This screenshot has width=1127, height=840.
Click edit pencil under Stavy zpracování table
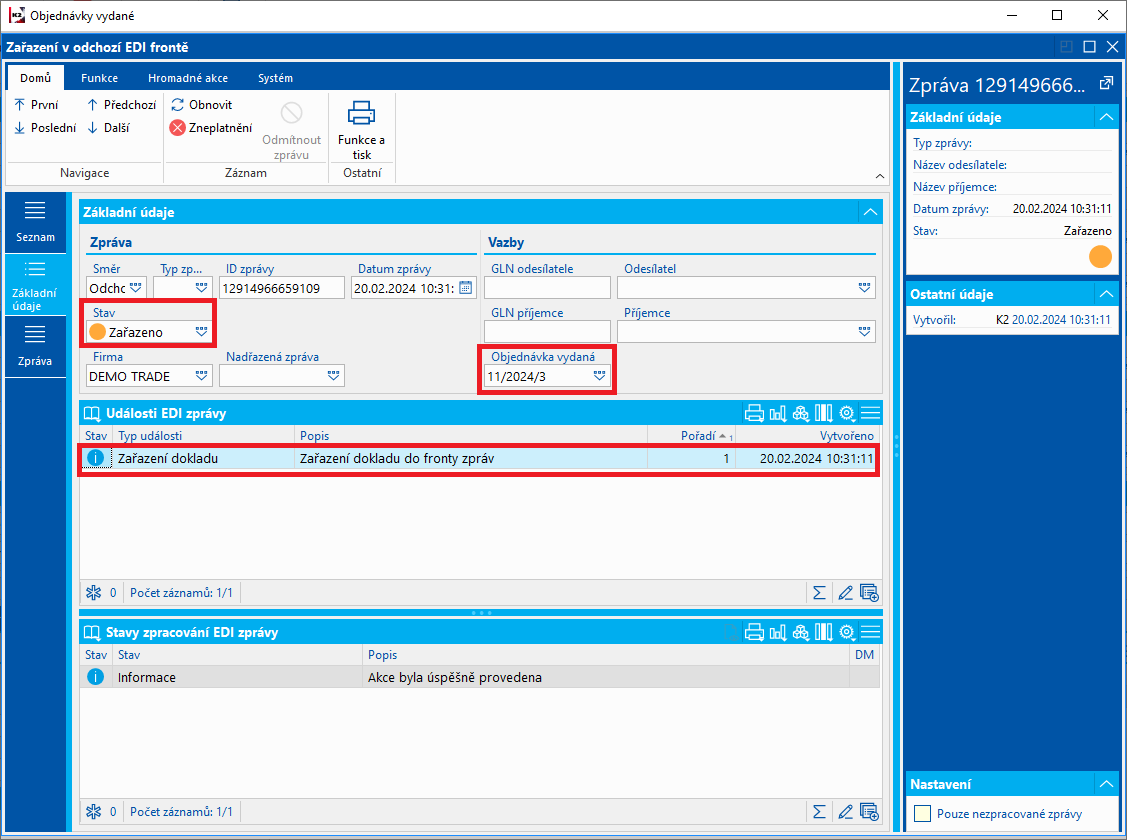tap(845, 812)
